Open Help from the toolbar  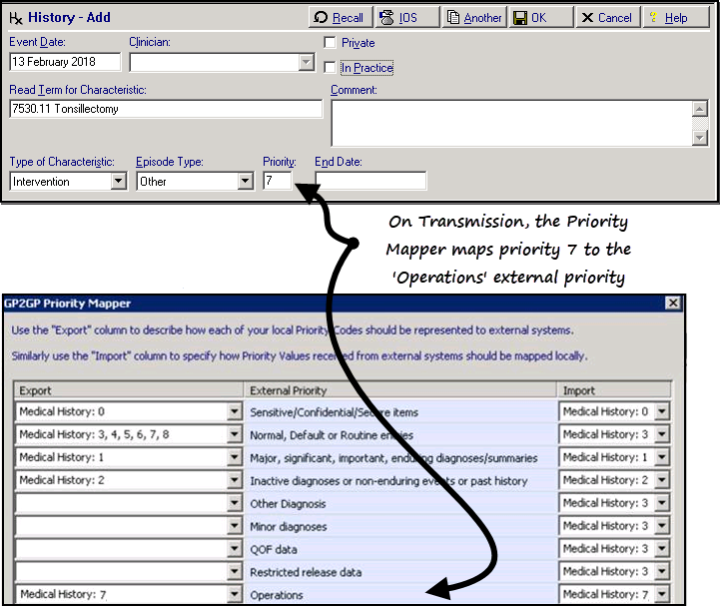pyautogui.click(x=668, y=18)
